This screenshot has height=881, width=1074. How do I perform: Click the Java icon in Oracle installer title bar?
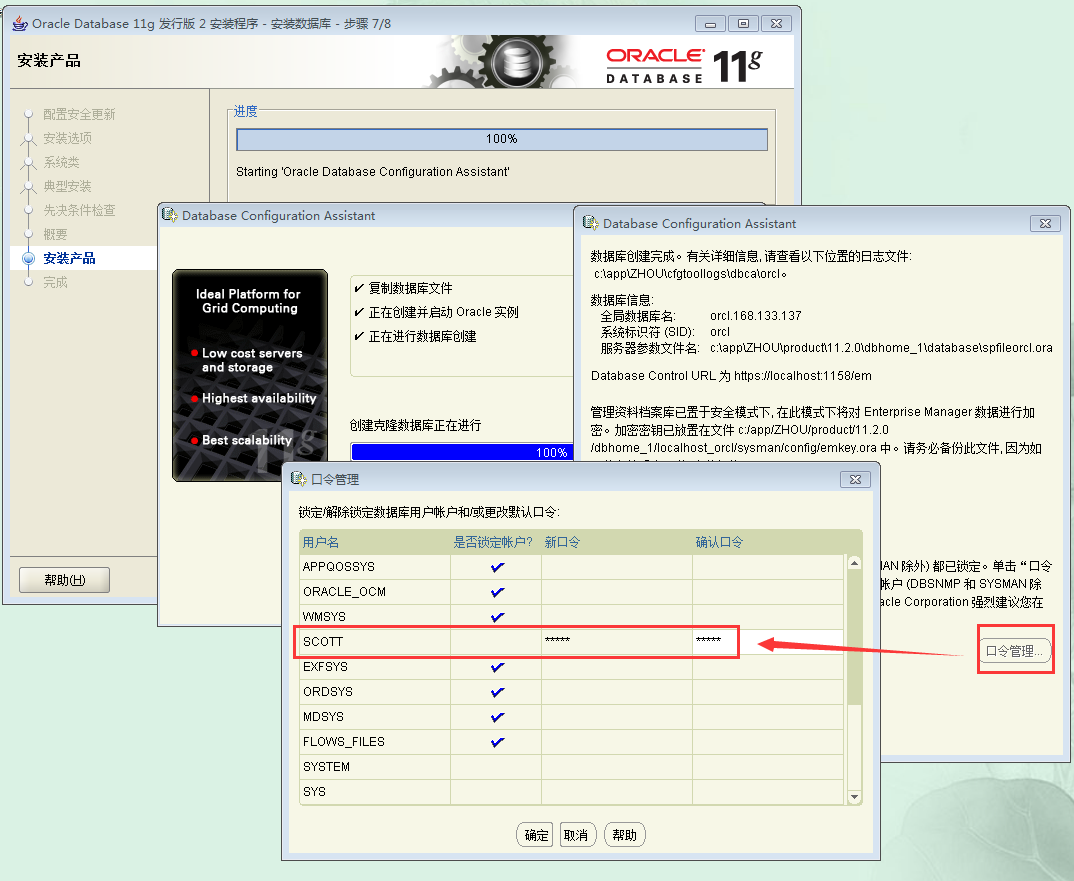(21, 23)
